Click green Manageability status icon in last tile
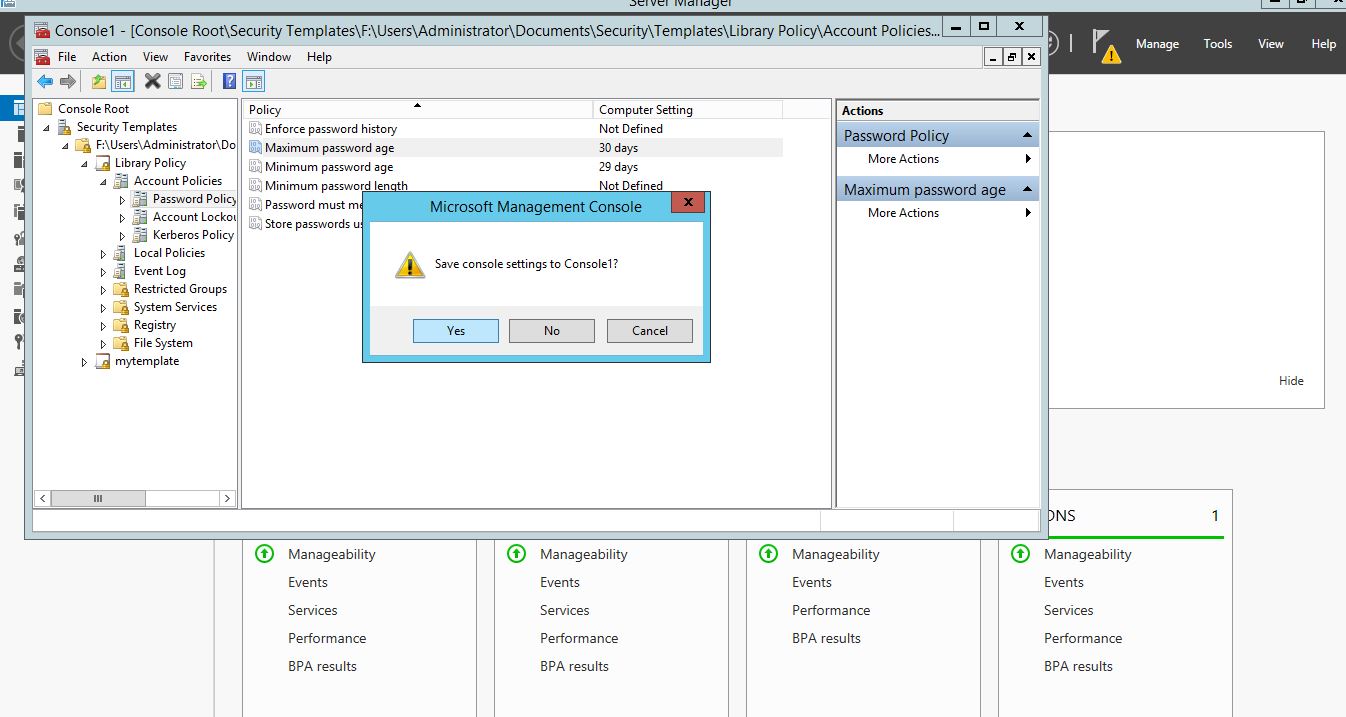 tap(1020, 553)
